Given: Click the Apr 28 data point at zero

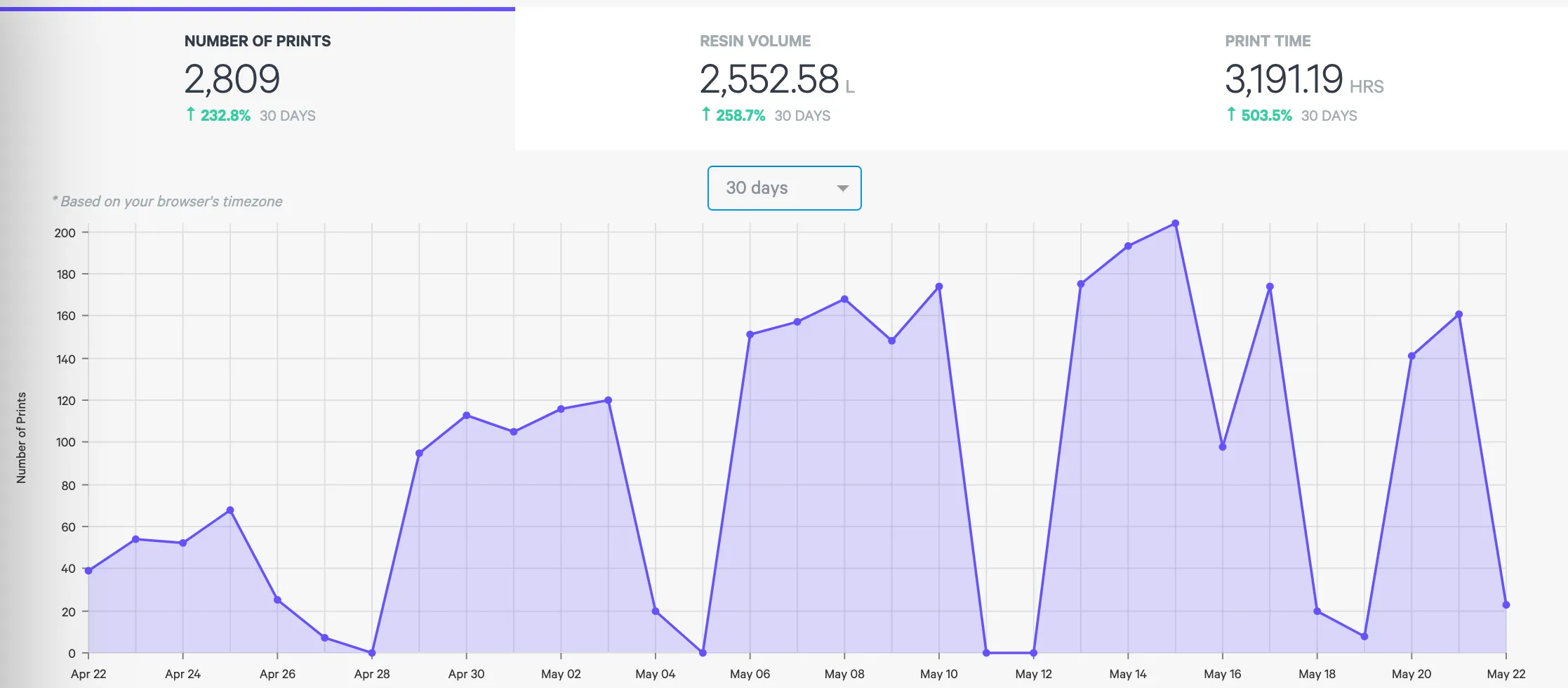Looking at the screenshot, I should click(x=372, y=653).
